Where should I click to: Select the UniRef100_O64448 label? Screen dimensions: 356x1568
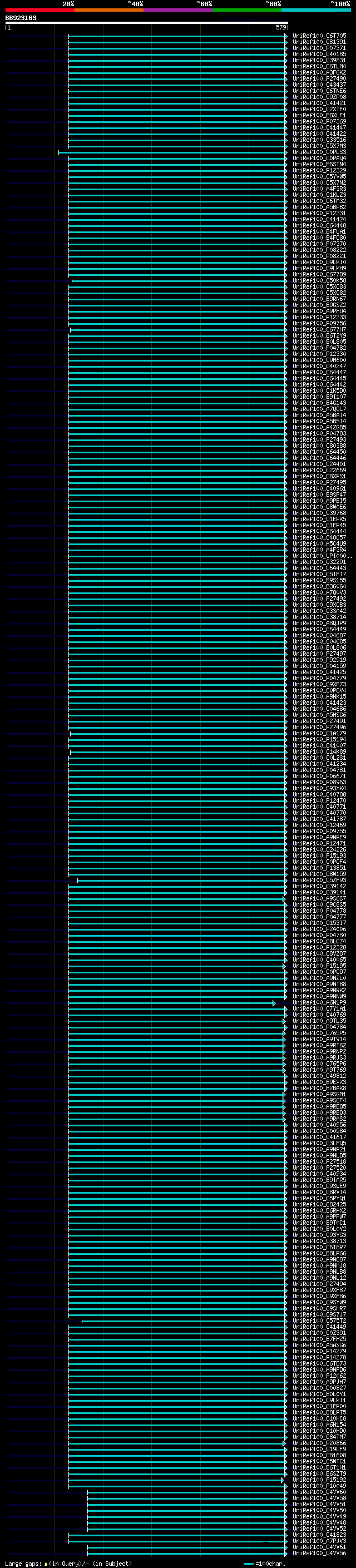pyautogui.click(x=319, y=225)
